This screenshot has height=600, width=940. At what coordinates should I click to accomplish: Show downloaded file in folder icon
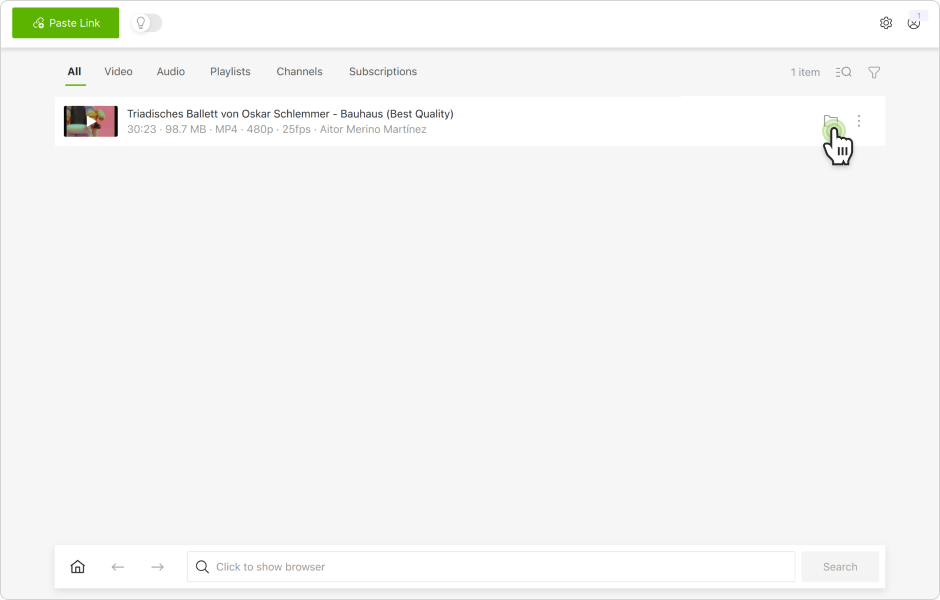click(x=831, y=120)
